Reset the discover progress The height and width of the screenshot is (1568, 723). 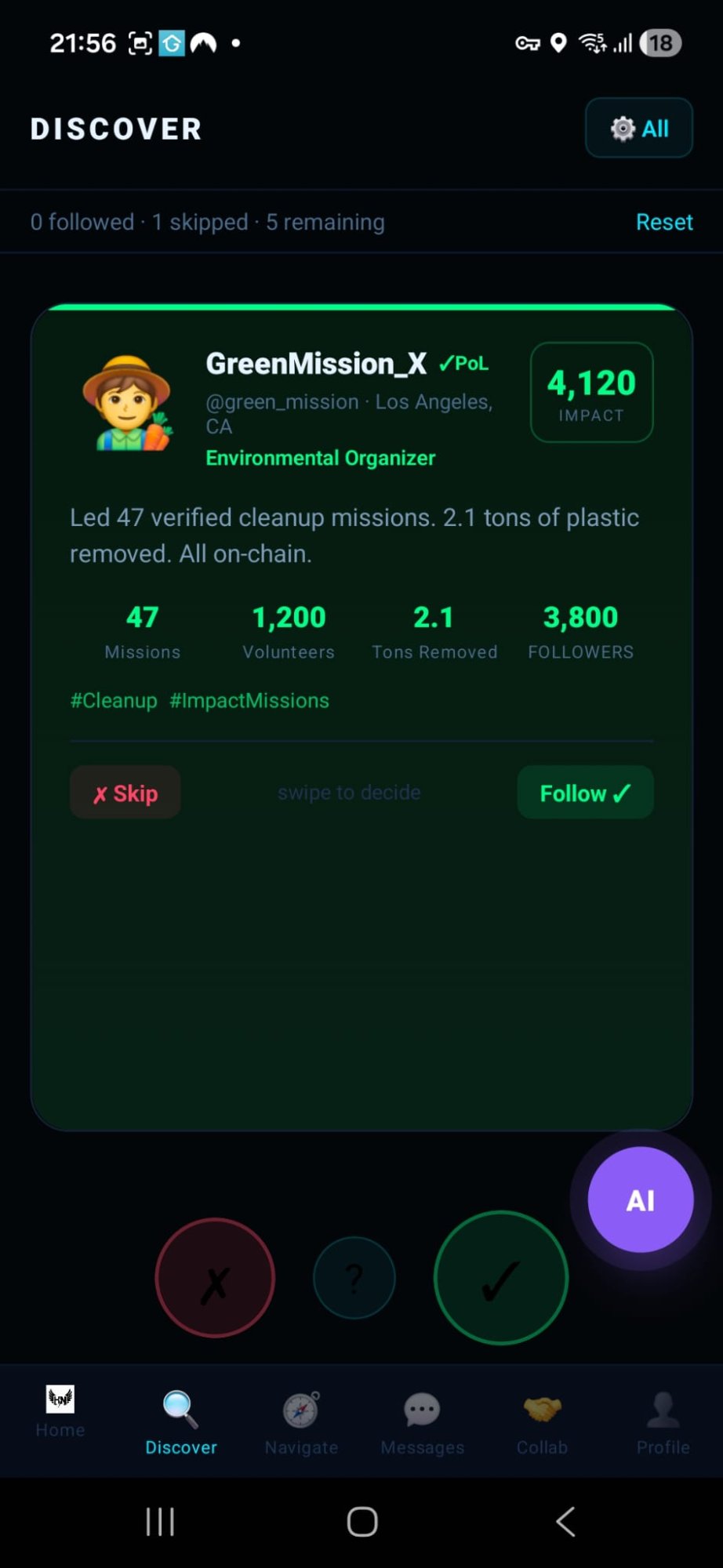coord(663,222)
